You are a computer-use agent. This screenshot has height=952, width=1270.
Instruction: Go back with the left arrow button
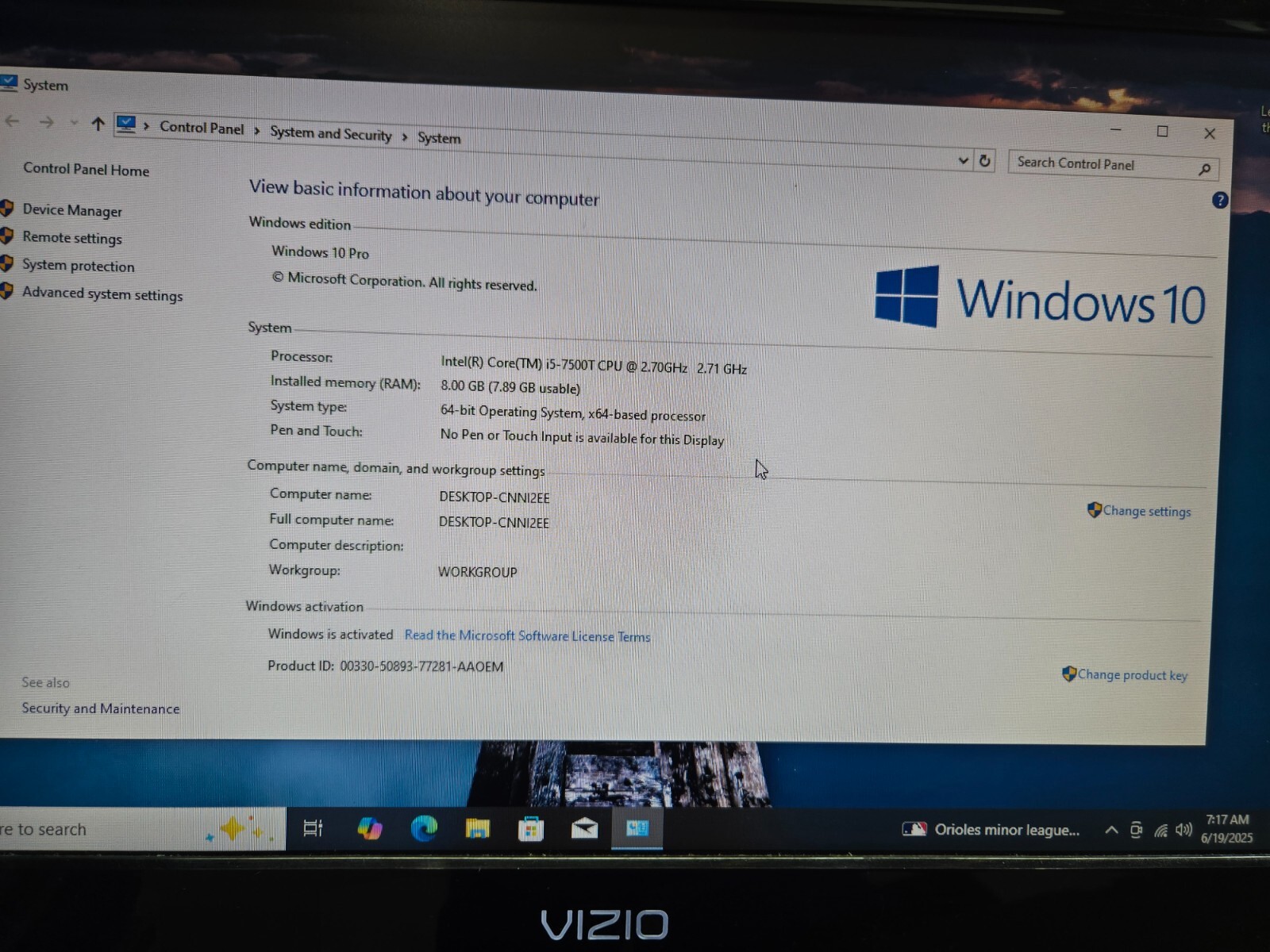pos(11,121)
